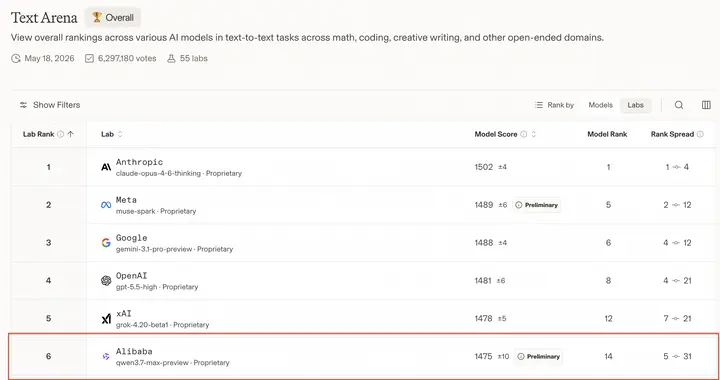Click the Anthropic logo icon
Viewport: 720px width, 380px height.
pos(106,167)
